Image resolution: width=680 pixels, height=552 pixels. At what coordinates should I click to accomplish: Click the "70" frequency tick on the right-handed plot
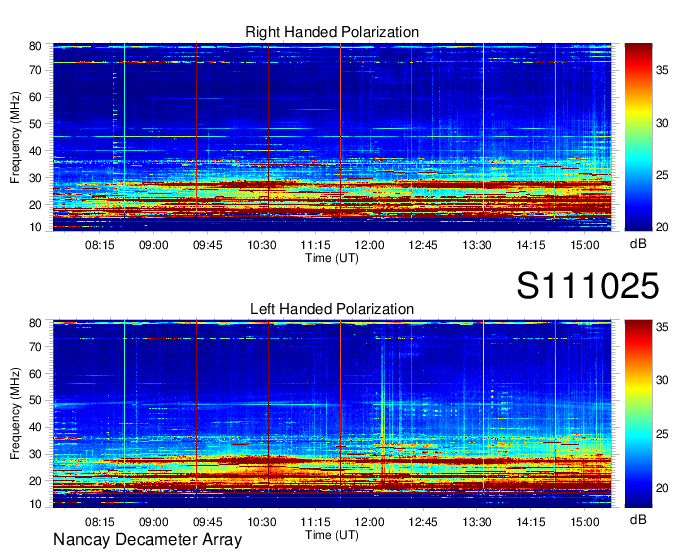pos(35,70)
